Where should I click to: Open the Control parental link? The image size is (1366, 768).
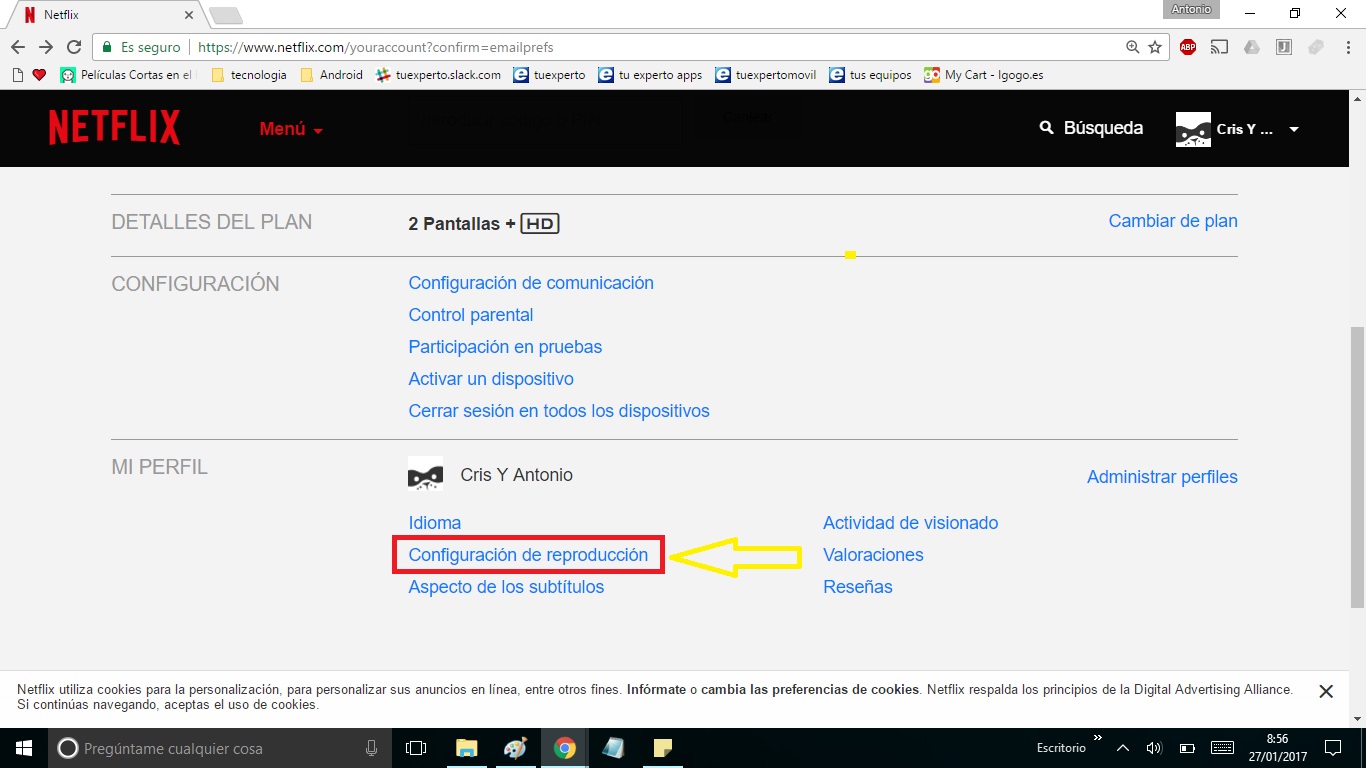click(x=470, y=315)
